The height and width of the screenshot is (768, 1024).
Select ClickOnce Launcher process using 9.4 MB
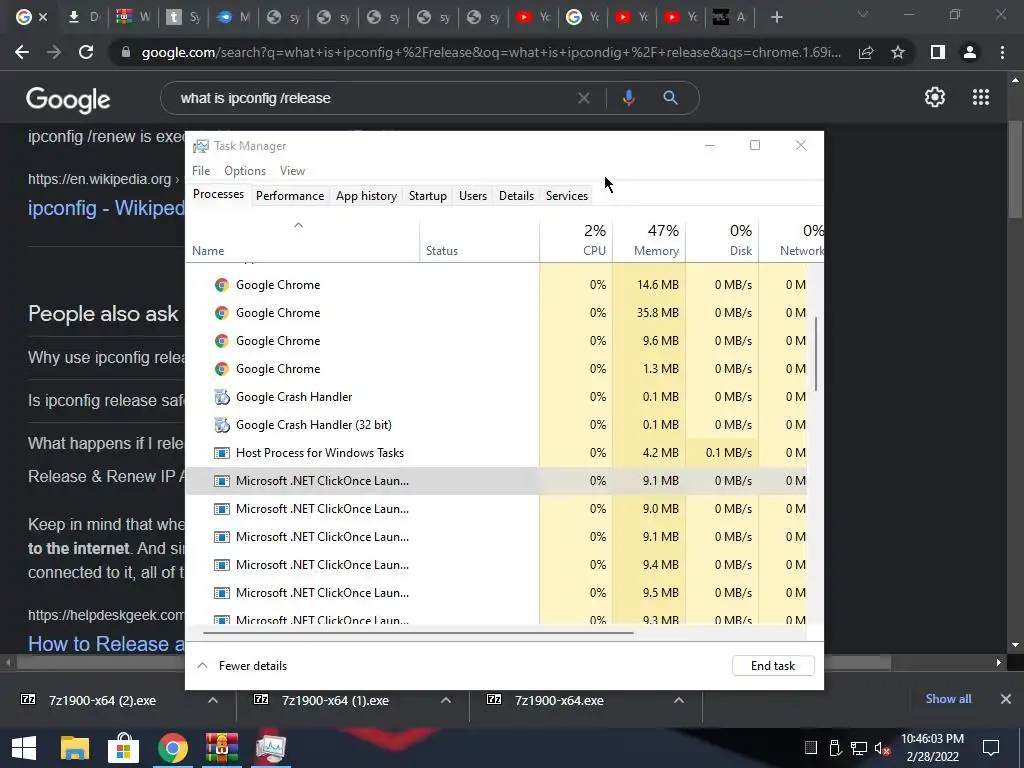[496, 565]
